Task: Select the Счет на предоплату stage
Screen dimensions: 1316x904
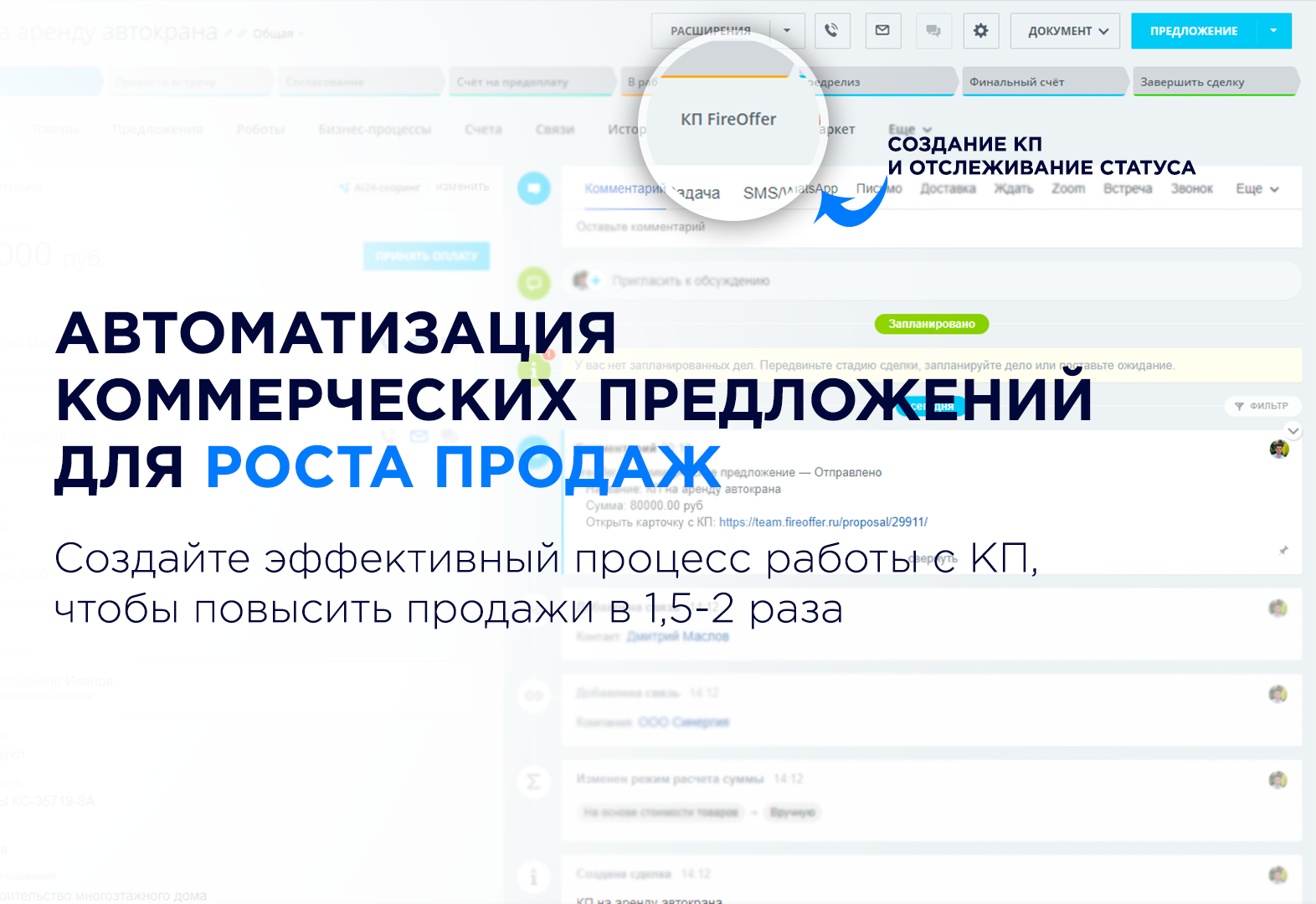Action: (x=532, y=82)
